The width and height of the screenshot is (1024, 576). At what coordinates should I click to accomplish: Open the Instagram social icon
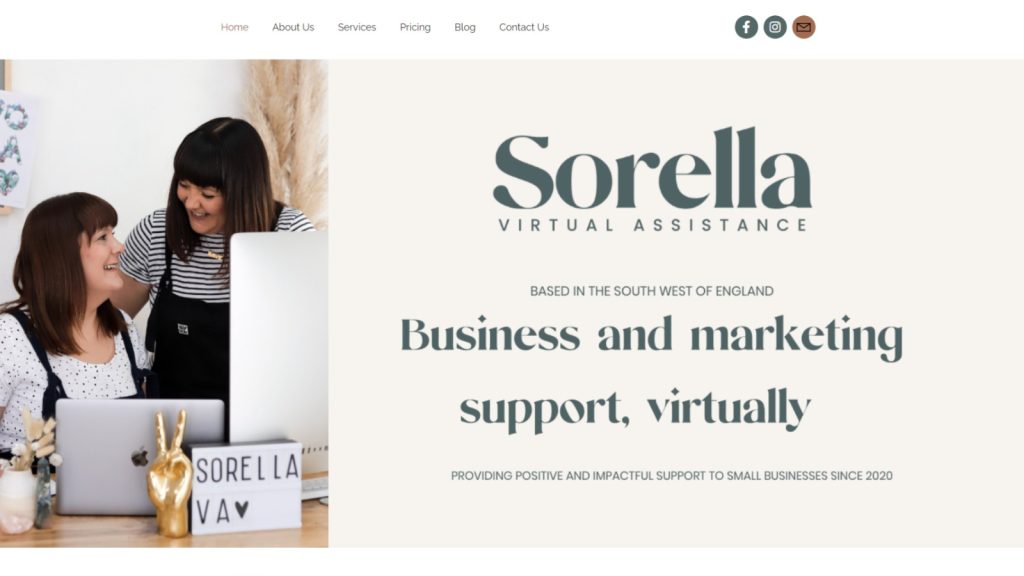(x=775, y=27)
